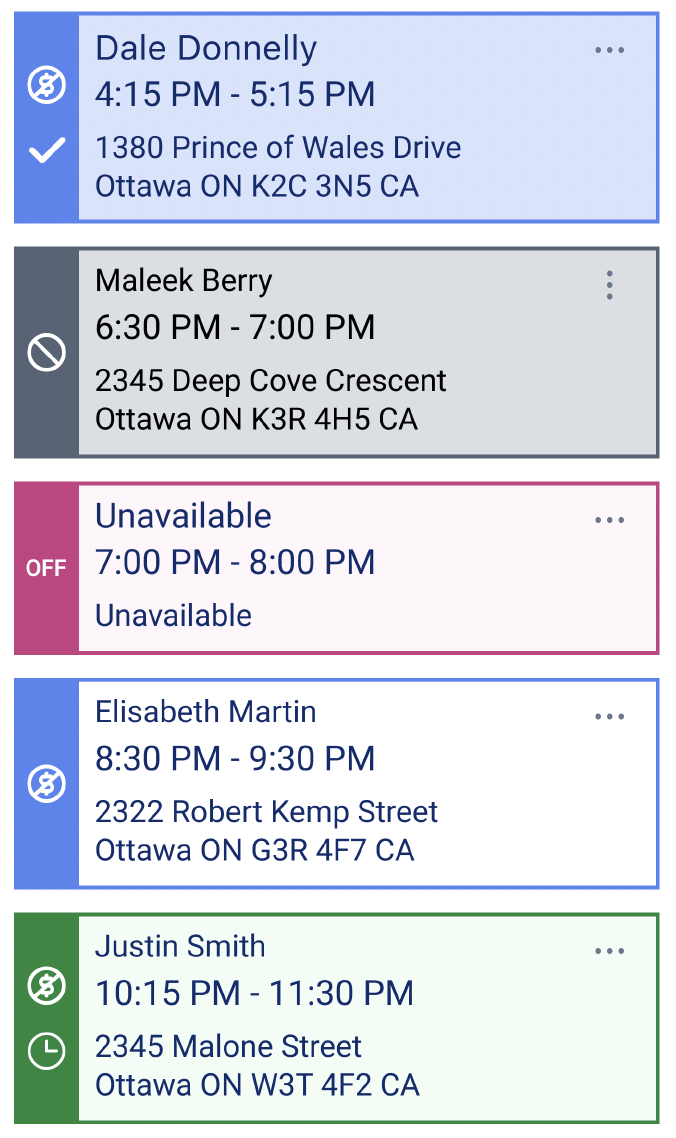Click the 2322 Robert Kemp Street address
The width and height of the screenshot is (676, 1138).
coord(267,812)
